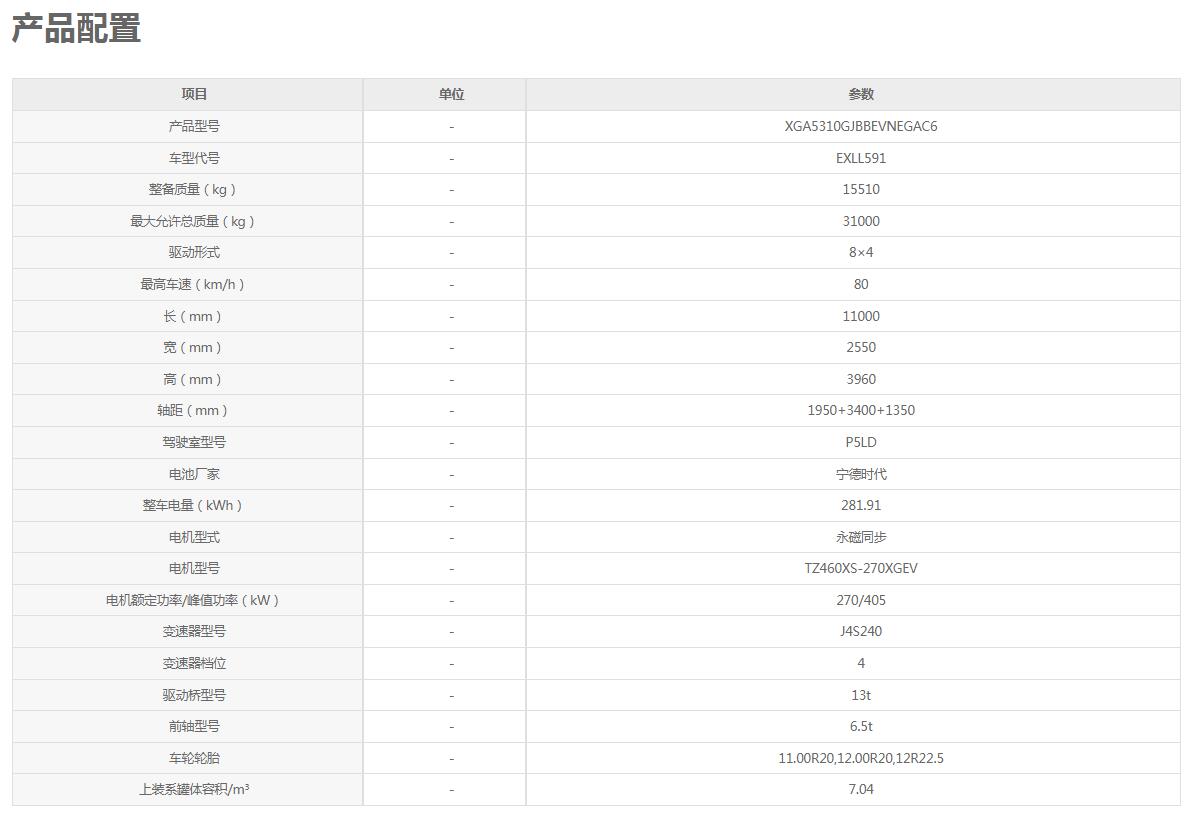This screenshot has width=1192, height=823.
Task: Click the P5LD cab model value
Action: tap(860, 442)
